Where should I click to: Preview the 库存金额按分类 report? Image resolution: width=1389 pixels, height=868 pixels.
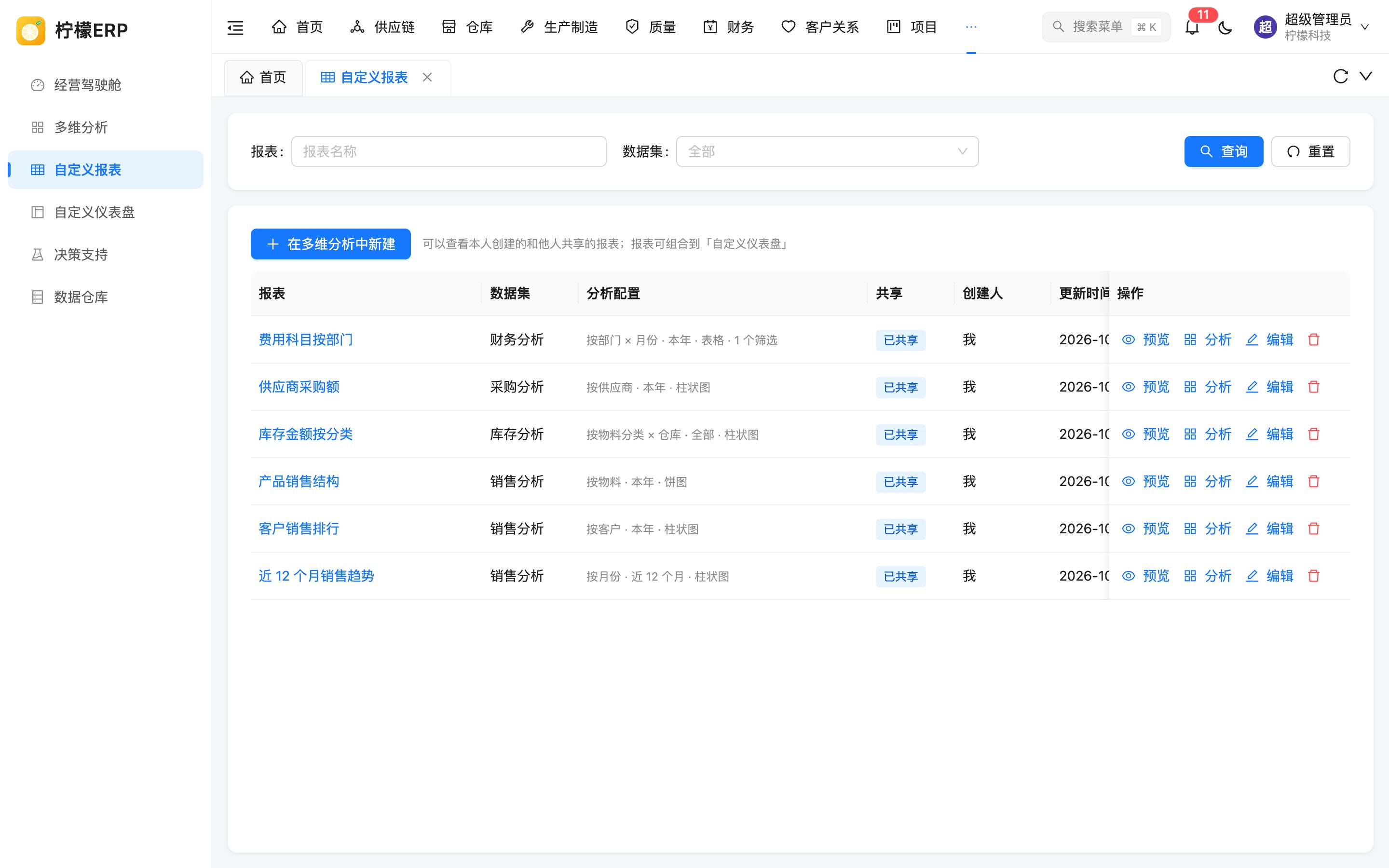click(x=1145, y=434)
